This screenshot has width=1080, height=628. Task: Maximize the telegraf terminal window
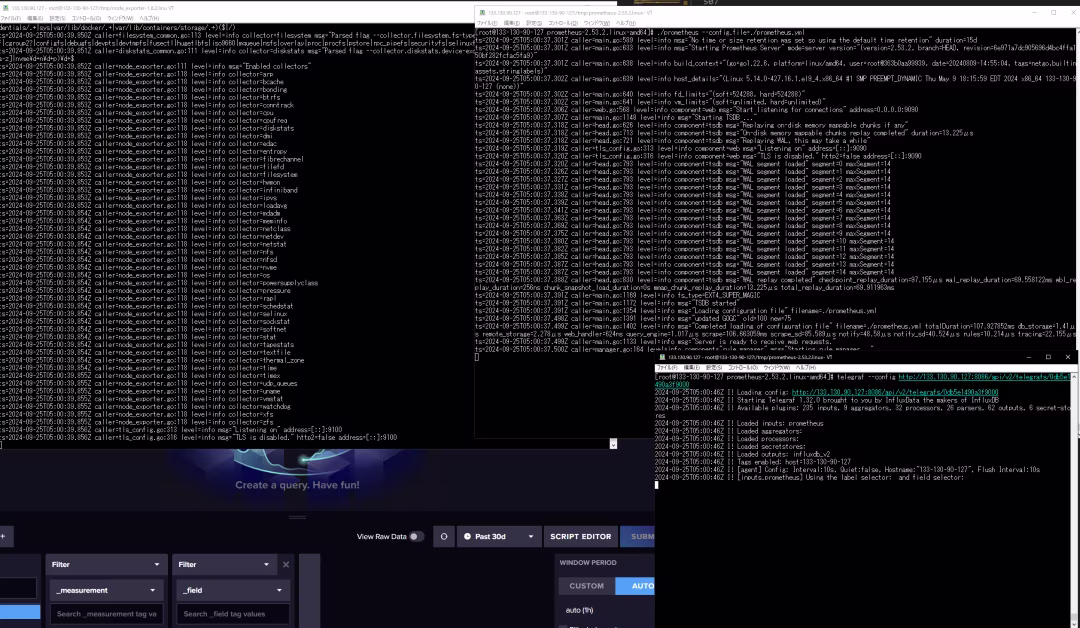click(x=1048, y=357)
